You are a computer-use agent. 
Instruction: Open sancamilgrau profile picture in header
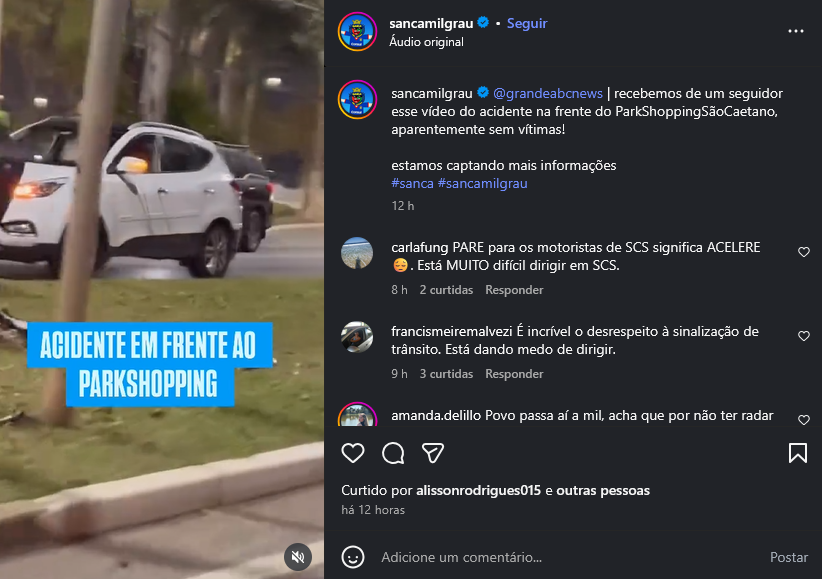pos(357,32)
